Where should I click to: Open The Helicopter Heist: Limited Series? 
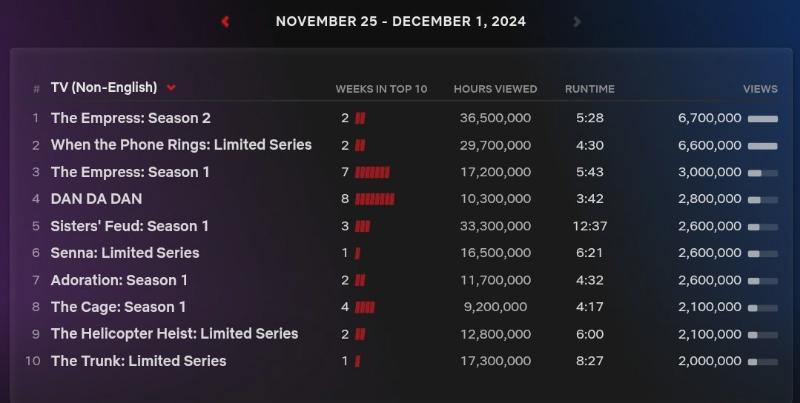click(174, 334)
